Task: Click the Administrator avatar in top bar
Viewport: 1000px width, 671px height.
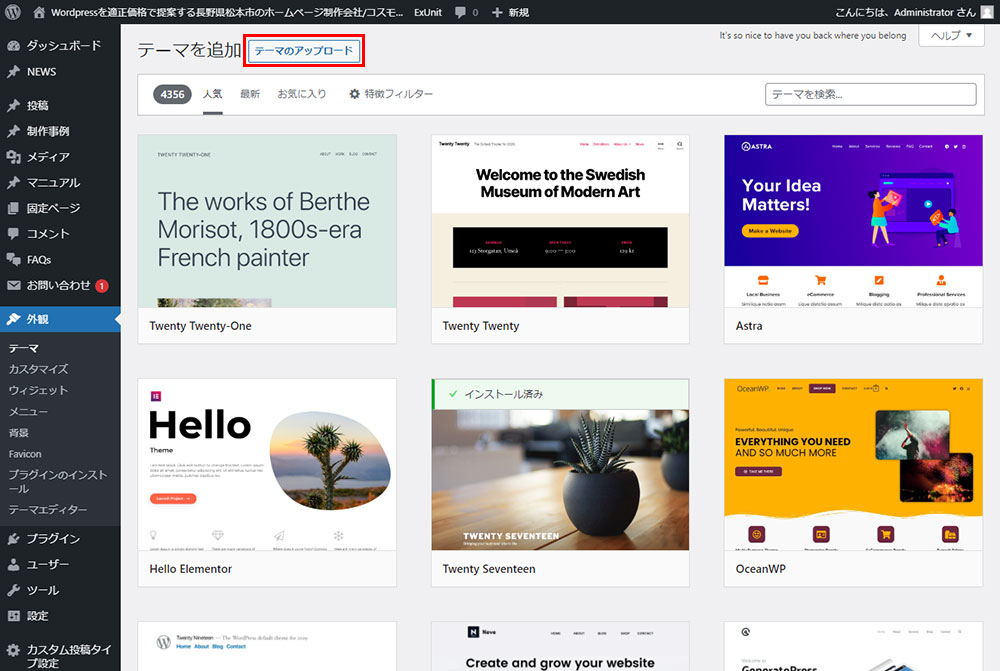Action: [x=987, y=12]
